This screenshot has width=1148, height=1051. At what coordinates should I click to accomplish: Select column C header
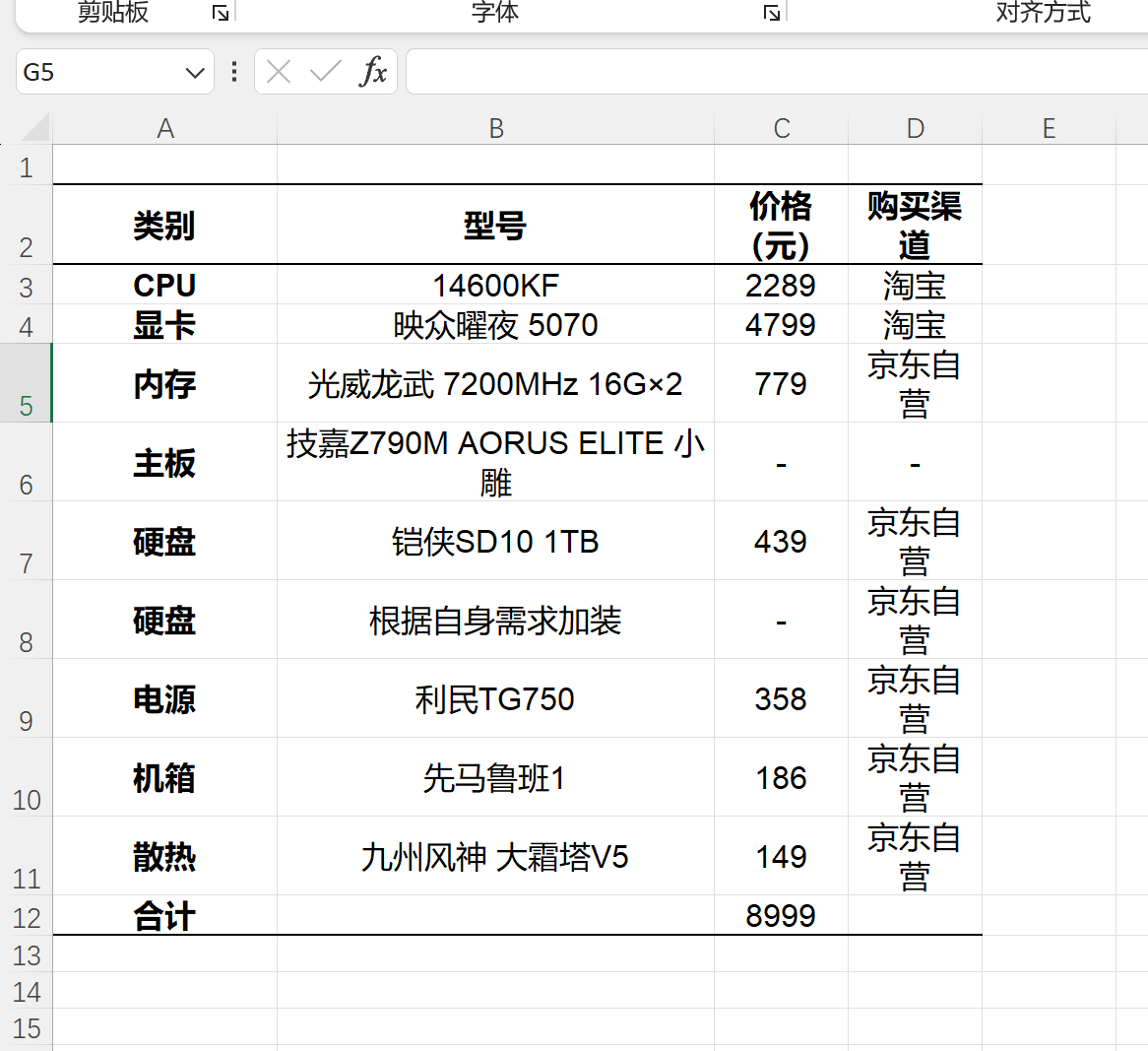pos(781,128)
